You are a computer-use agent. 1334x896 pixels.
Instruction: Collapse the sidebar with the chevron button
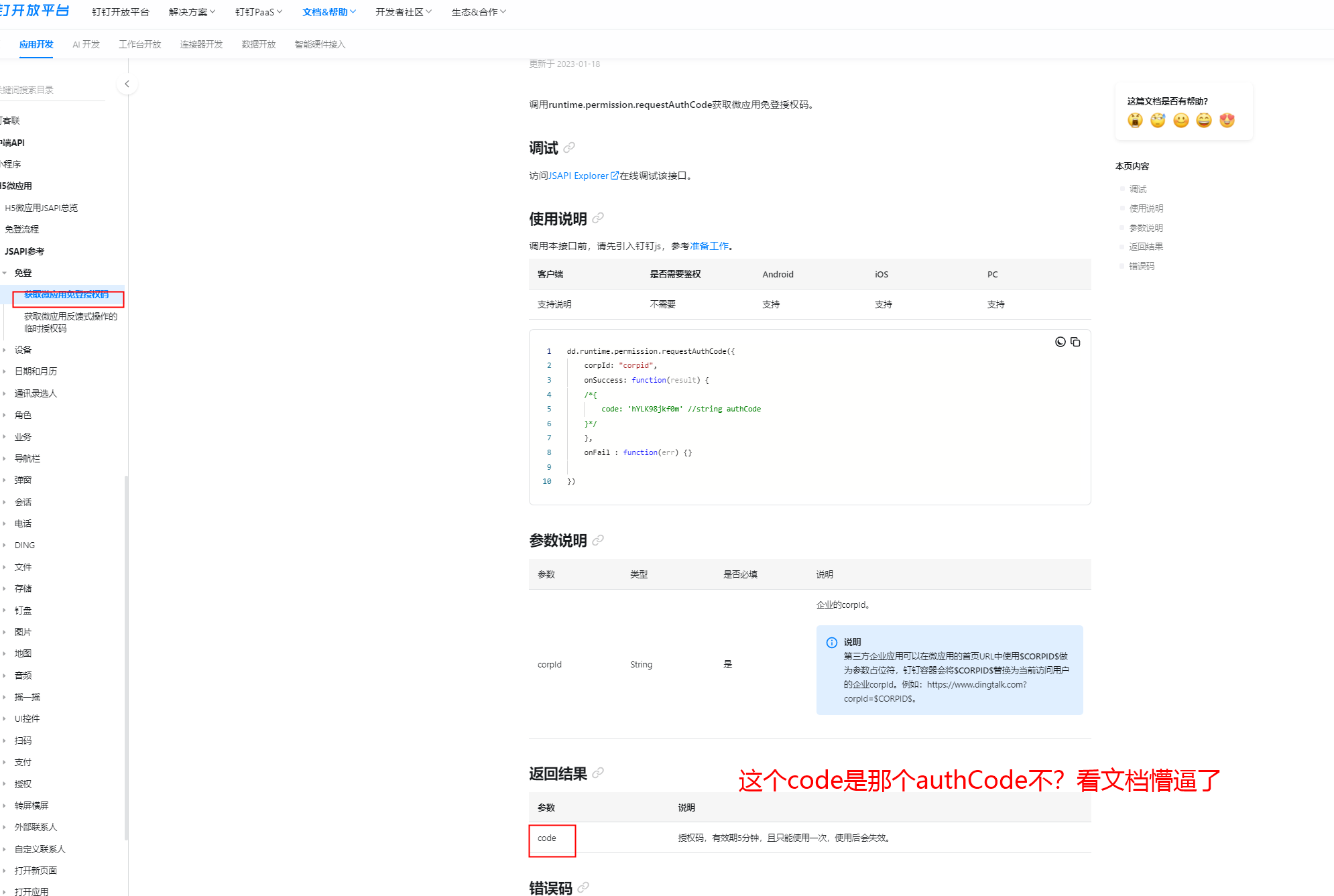(127, 84)
